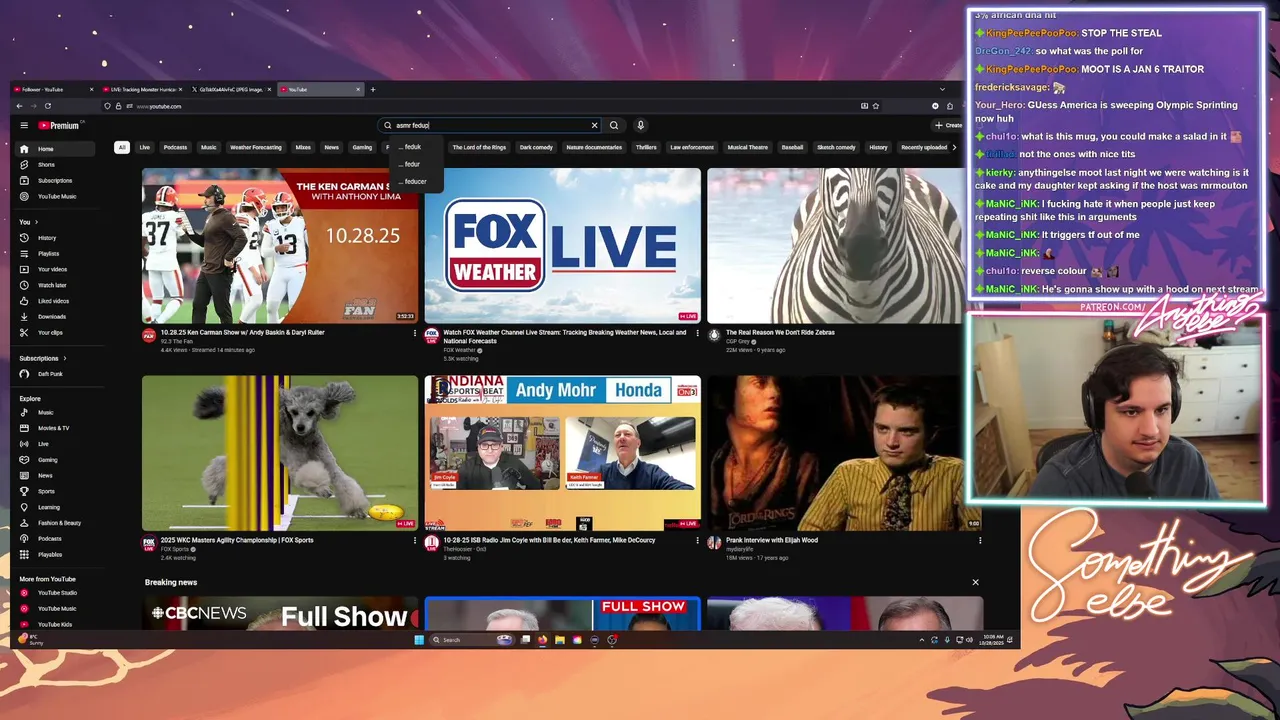Open Watch later in the sidebar

pos(52,285)
